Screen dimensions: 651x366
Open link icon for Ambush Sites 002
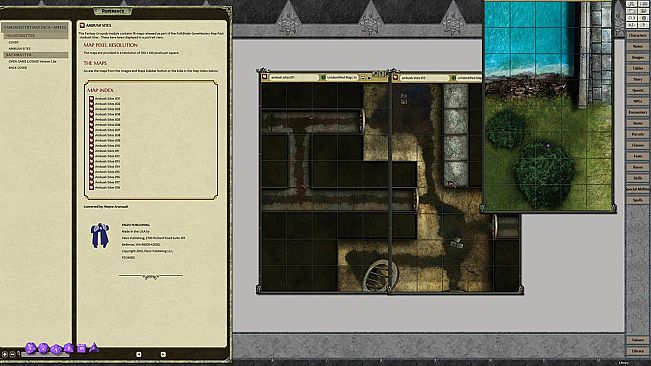(x=91, y=104)
